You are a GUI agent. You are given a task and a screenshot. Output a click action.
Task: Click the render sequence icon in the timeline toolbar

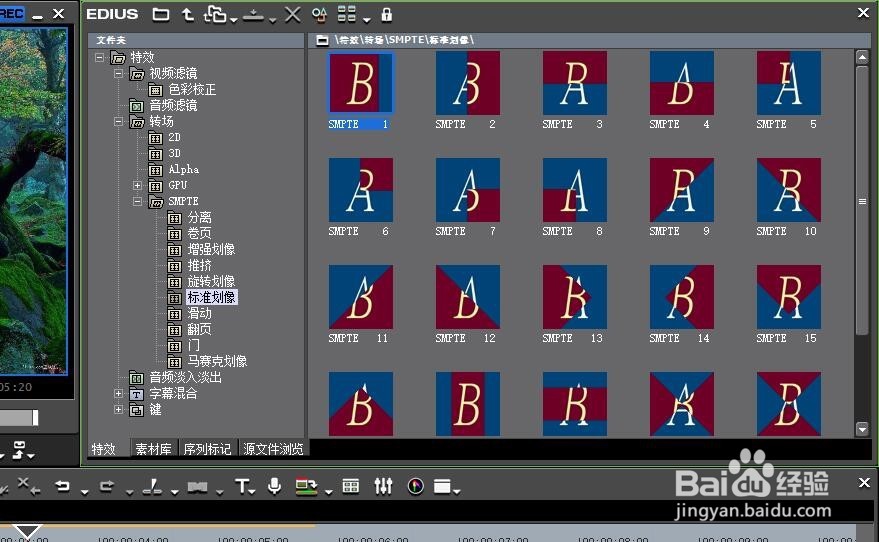click(x=306, y=487)
